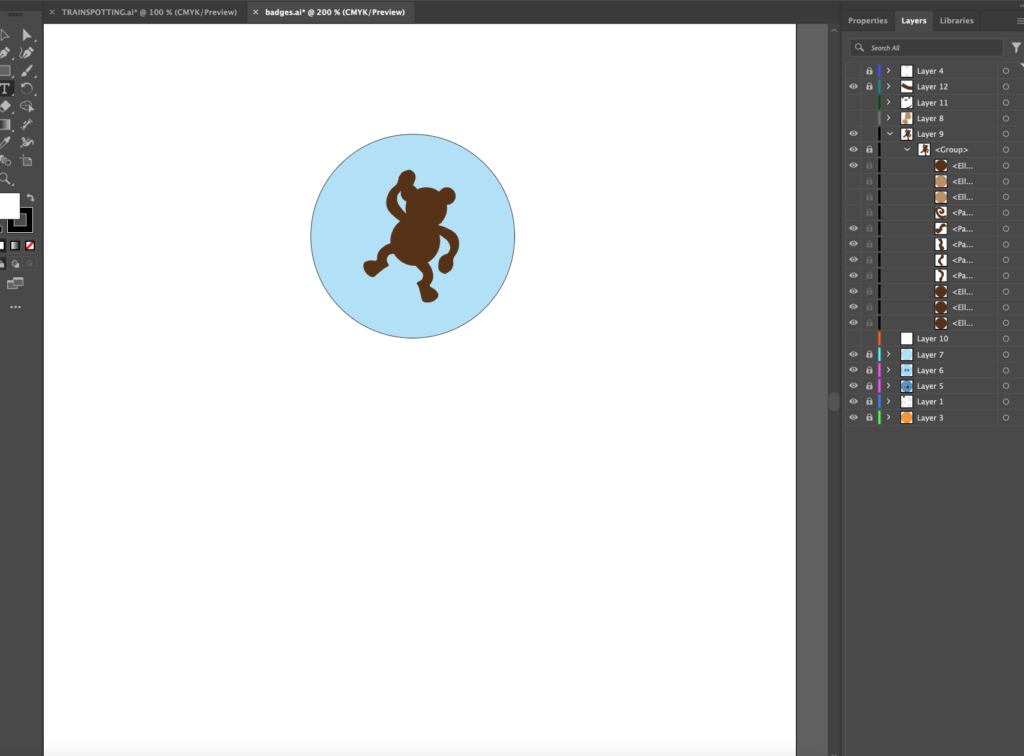Select the Zoom tool

[5, 179]
